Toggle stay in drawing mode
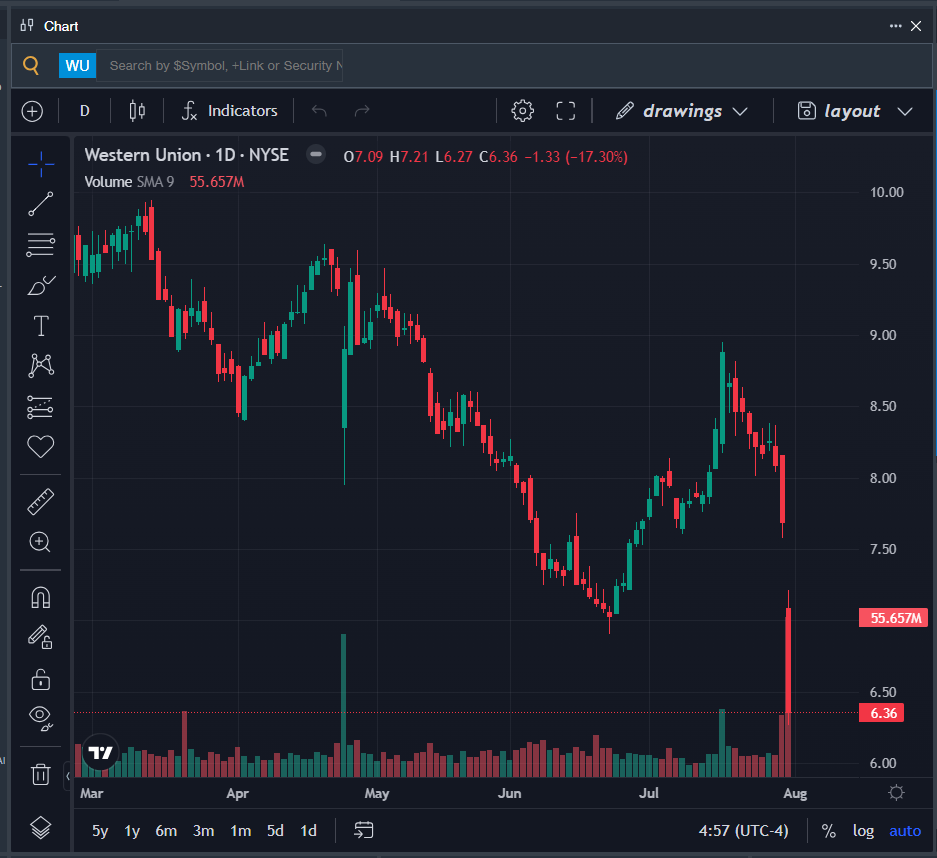This screenshot has width=937, height=858. coord(41,638)
